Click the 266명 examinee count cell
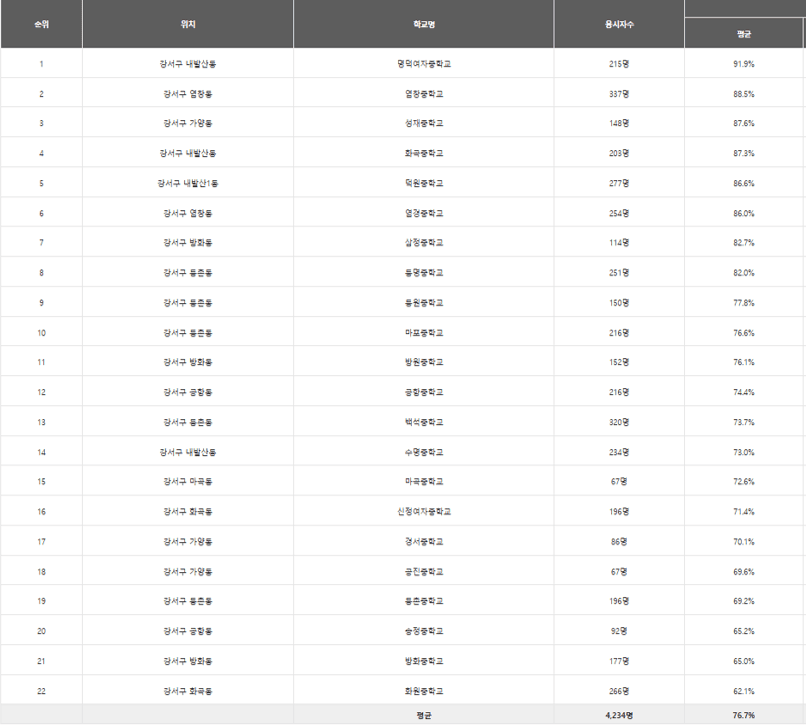 pyautogui.click(x=619, y=691)
